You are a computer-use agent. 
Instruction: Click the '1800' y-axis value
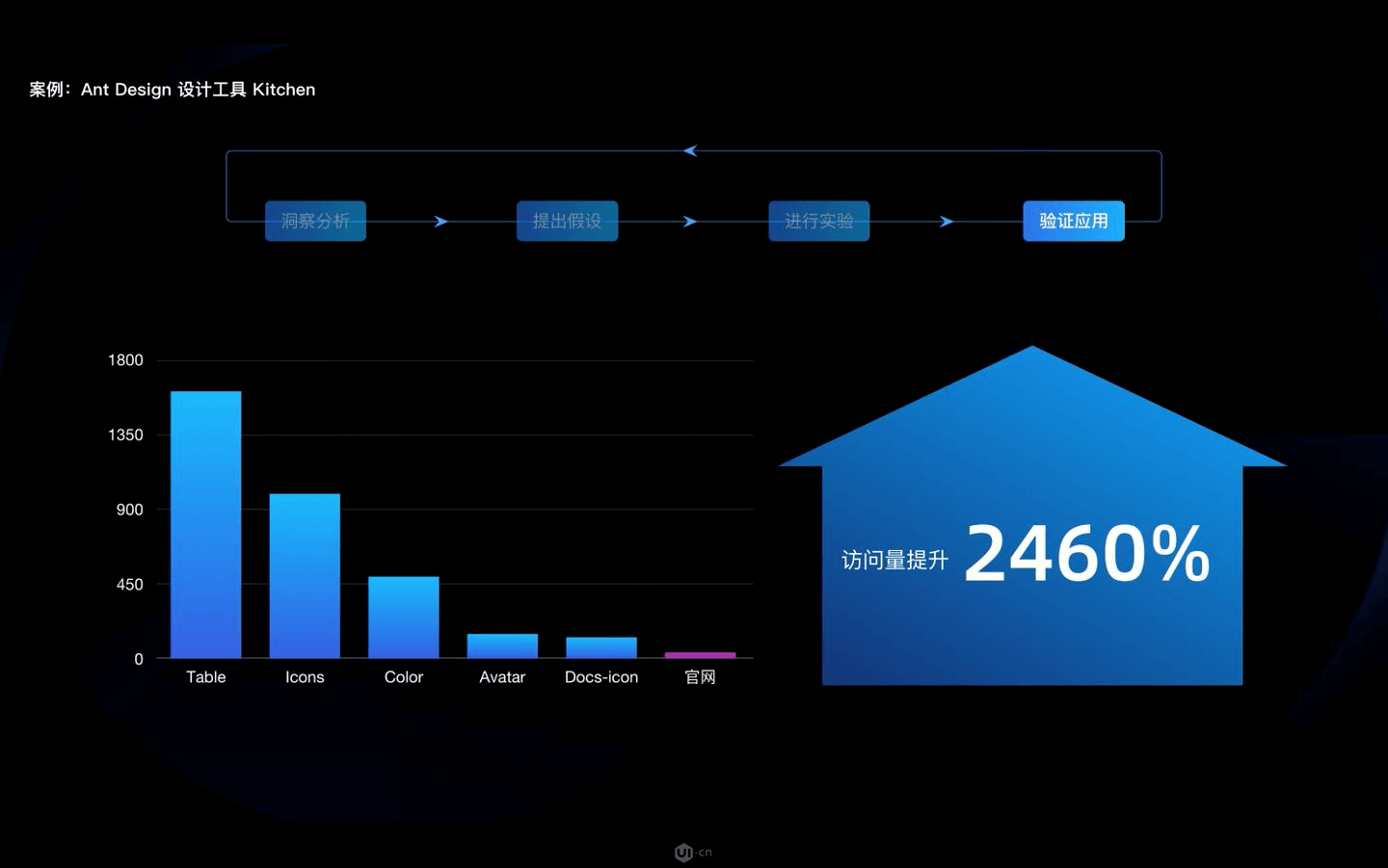coord(125,360)
